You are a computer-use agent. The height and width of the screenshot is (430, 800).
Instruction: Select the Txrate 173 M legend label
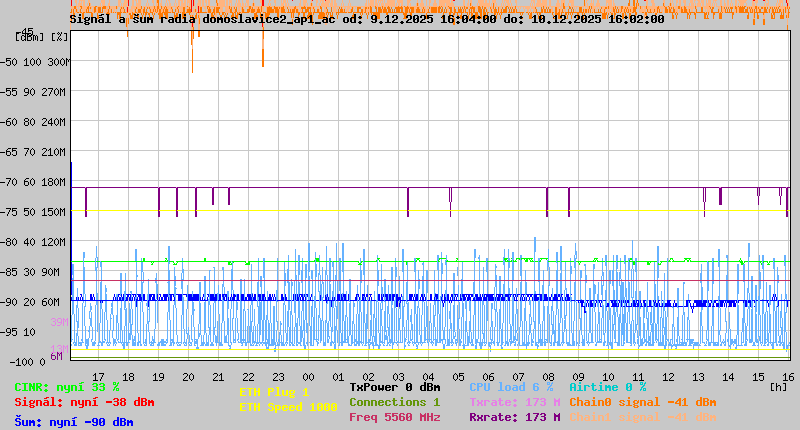(x=514, y=402)
